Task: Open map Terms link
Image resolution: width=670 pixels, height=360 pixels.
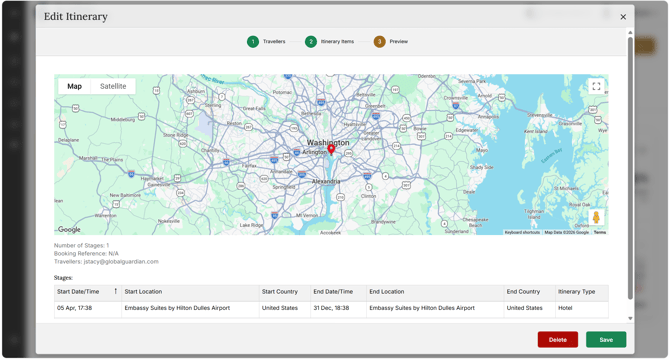Action: click(600, 232)
